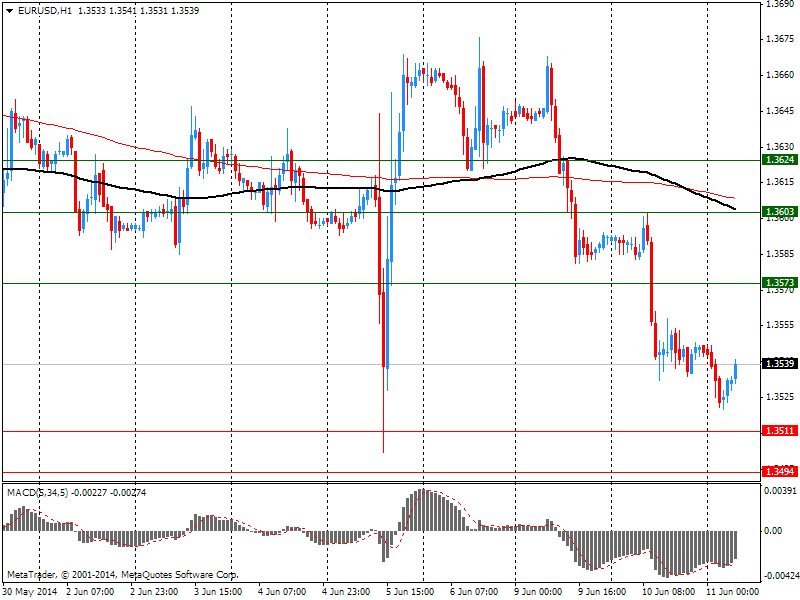Click the low price value 1.3531 in header
Image resolution: width=800 pixels, height=600 pixels.
pos(154,11)
